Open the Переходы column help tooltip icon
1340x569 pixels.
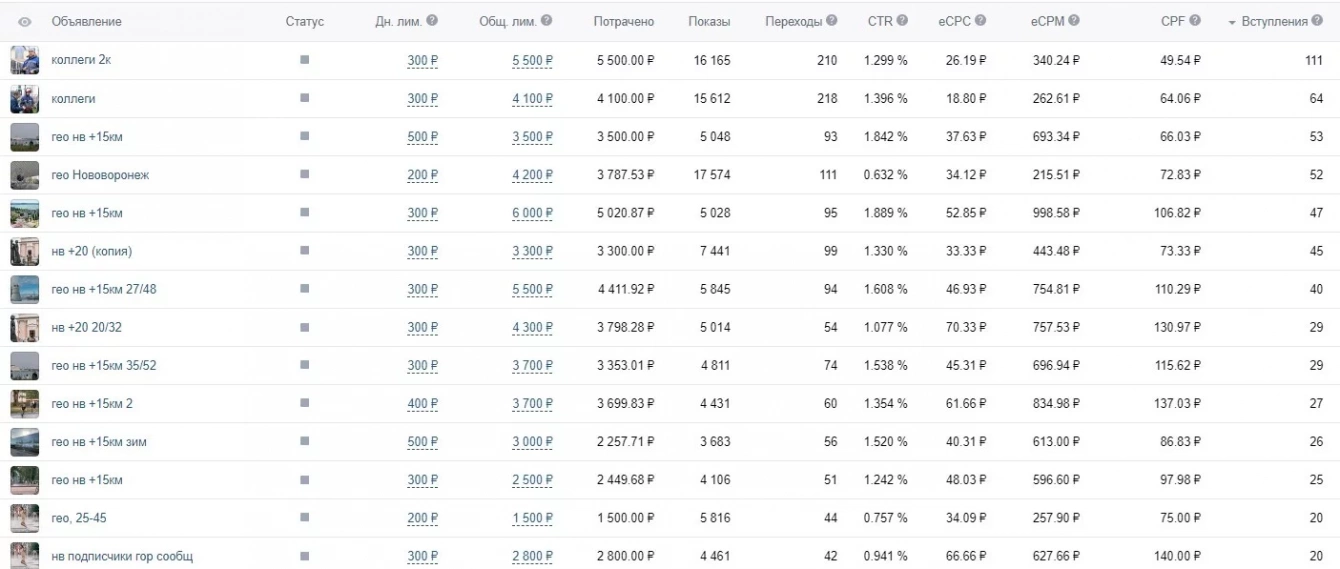[x=832, y=21]
